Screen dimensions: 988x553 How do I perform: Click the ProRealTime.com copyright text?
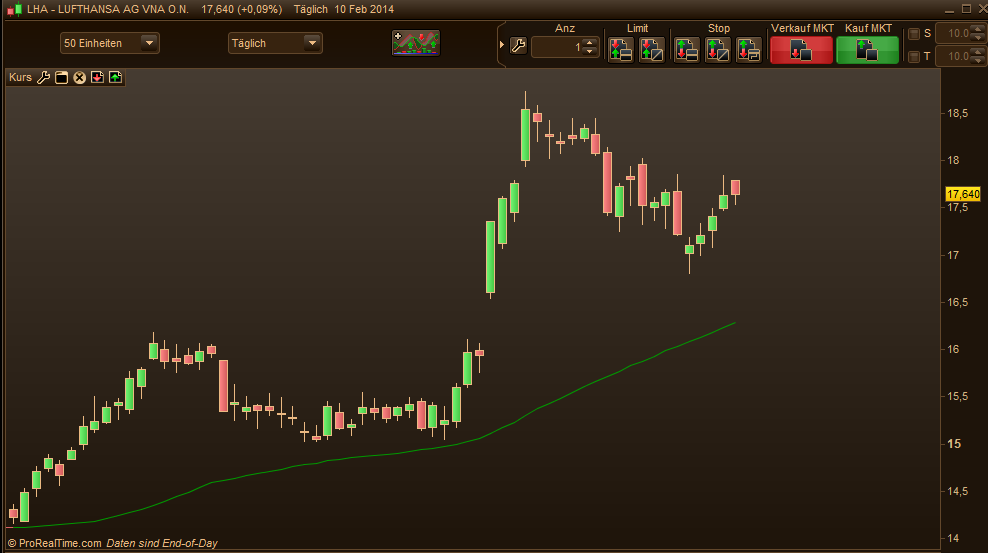[54, 543]
